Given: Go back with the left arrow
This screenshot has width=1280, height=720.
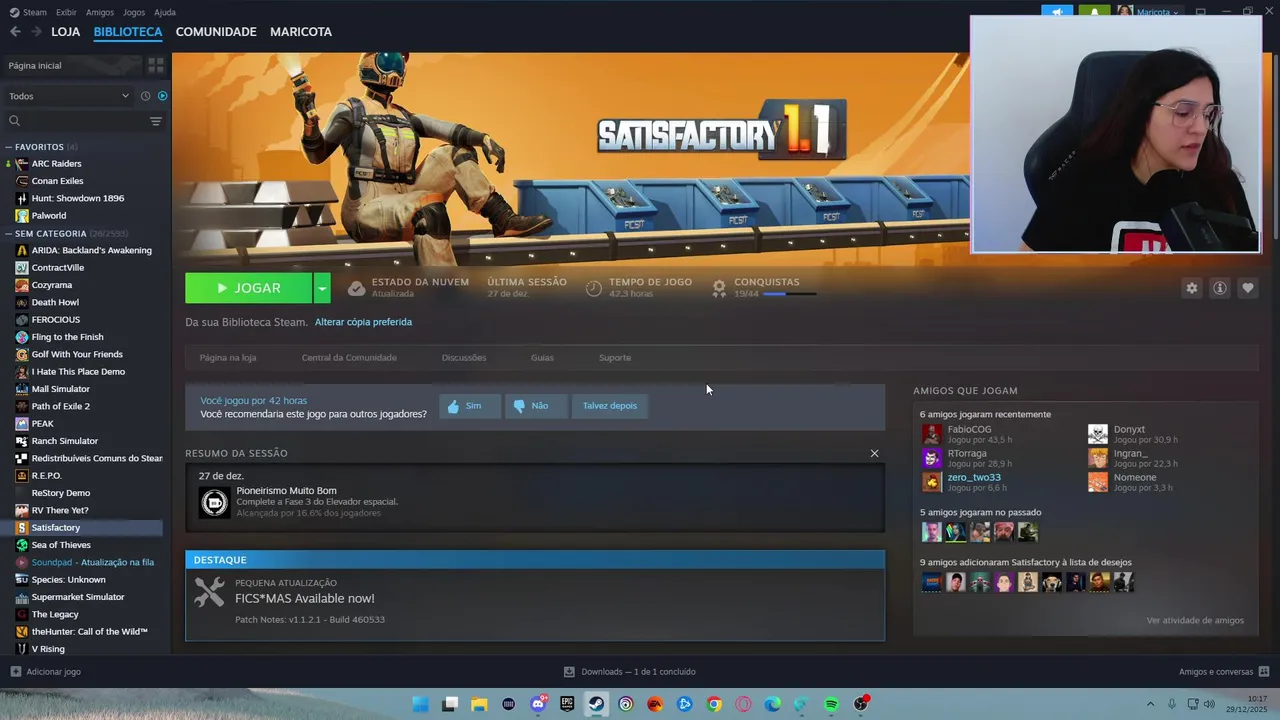Looking at the screenshot, I should [x=15, y=32].
